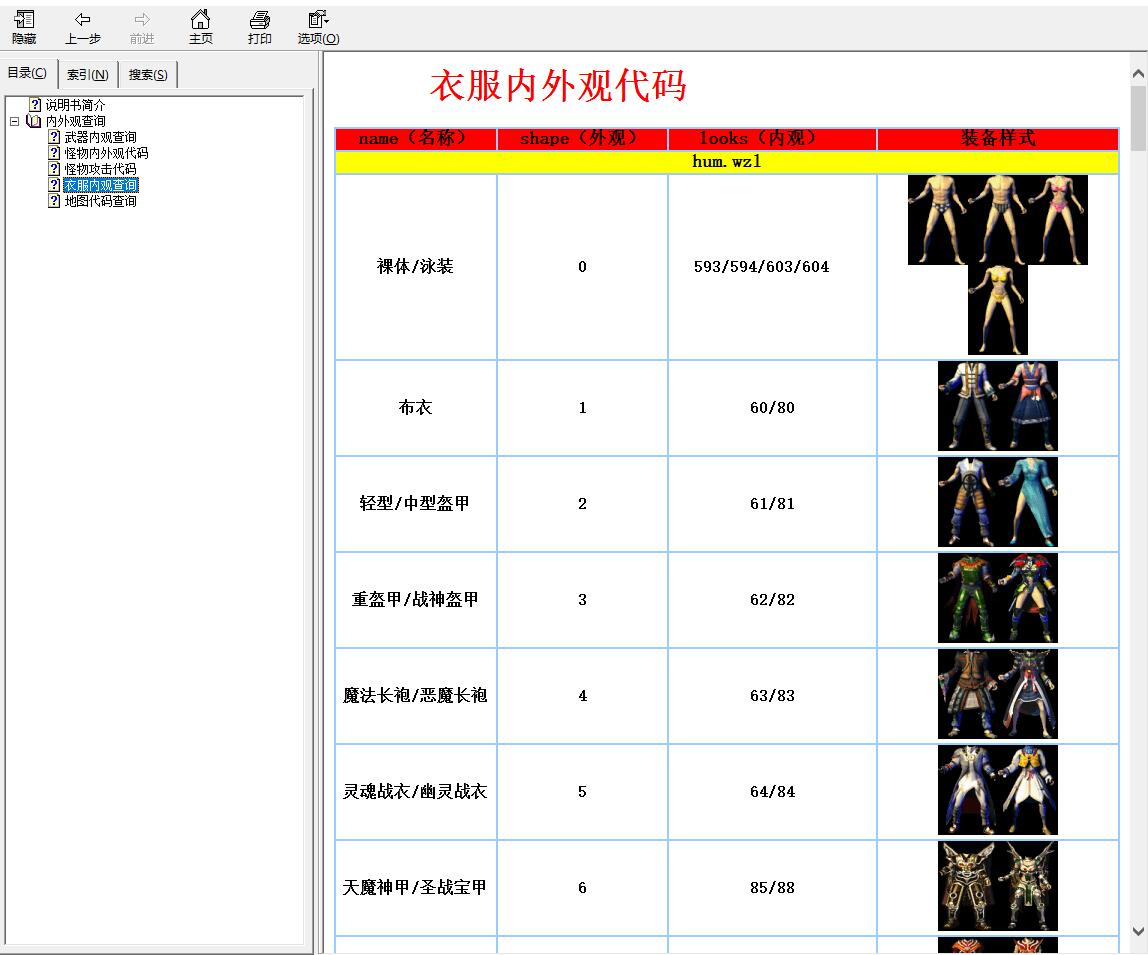Collapse the 内外观查询 tree node
This screenshot has width=1148, height=955.
(x=14, y=121)
